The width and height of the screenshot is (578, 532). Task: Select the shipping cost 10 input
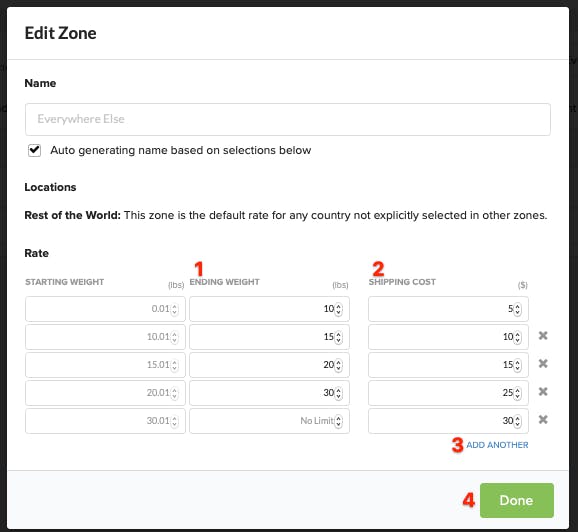[448, 337]
